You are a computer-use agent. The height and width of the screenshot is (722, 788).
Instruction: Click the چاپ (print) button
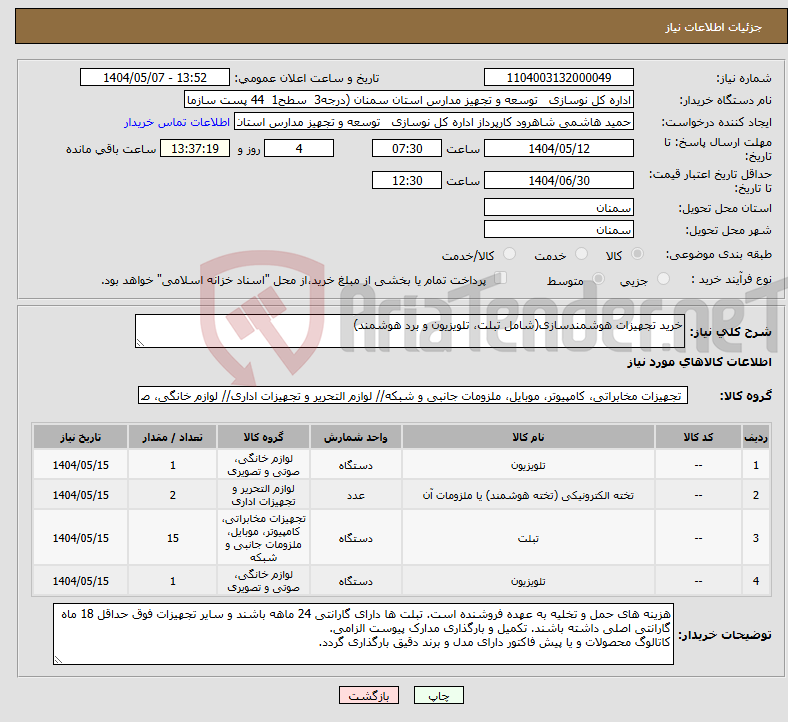[438, 695]
